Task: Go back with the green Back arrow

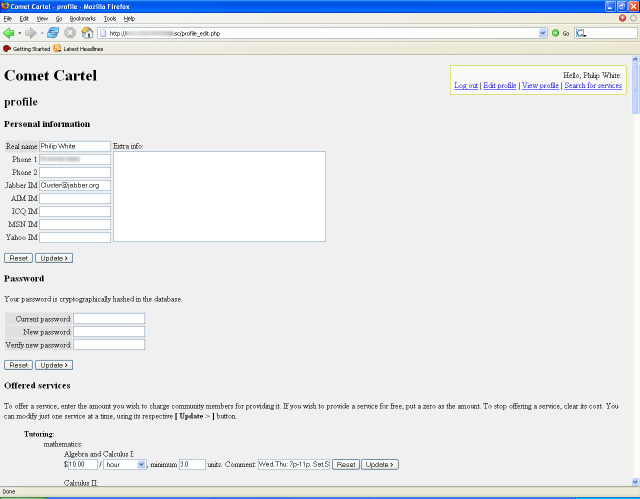Action: (8, 33)
